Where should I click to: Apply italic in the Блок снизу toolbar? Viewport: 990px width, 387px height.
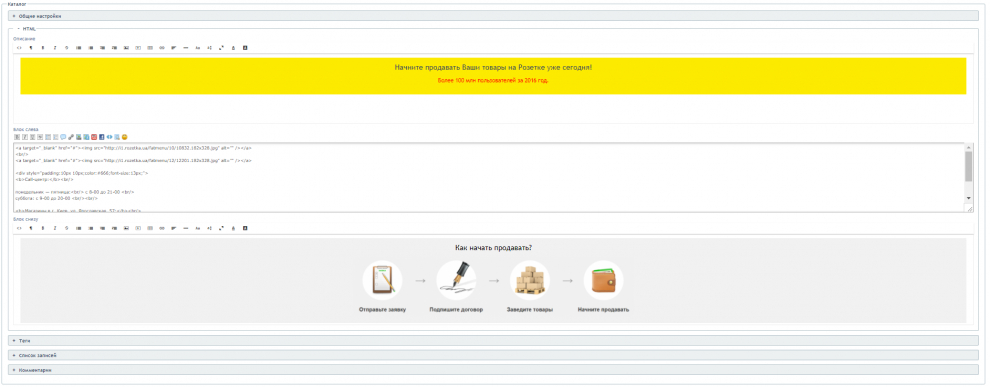click(x=54, y=227)
